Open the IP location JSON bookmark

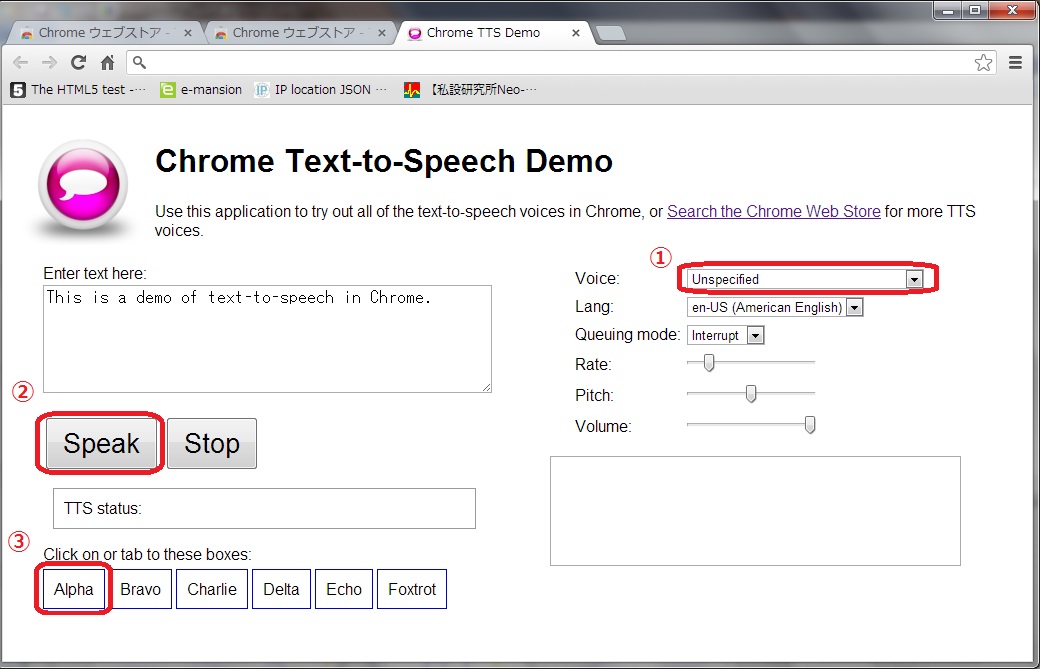(x=320, y=90)
